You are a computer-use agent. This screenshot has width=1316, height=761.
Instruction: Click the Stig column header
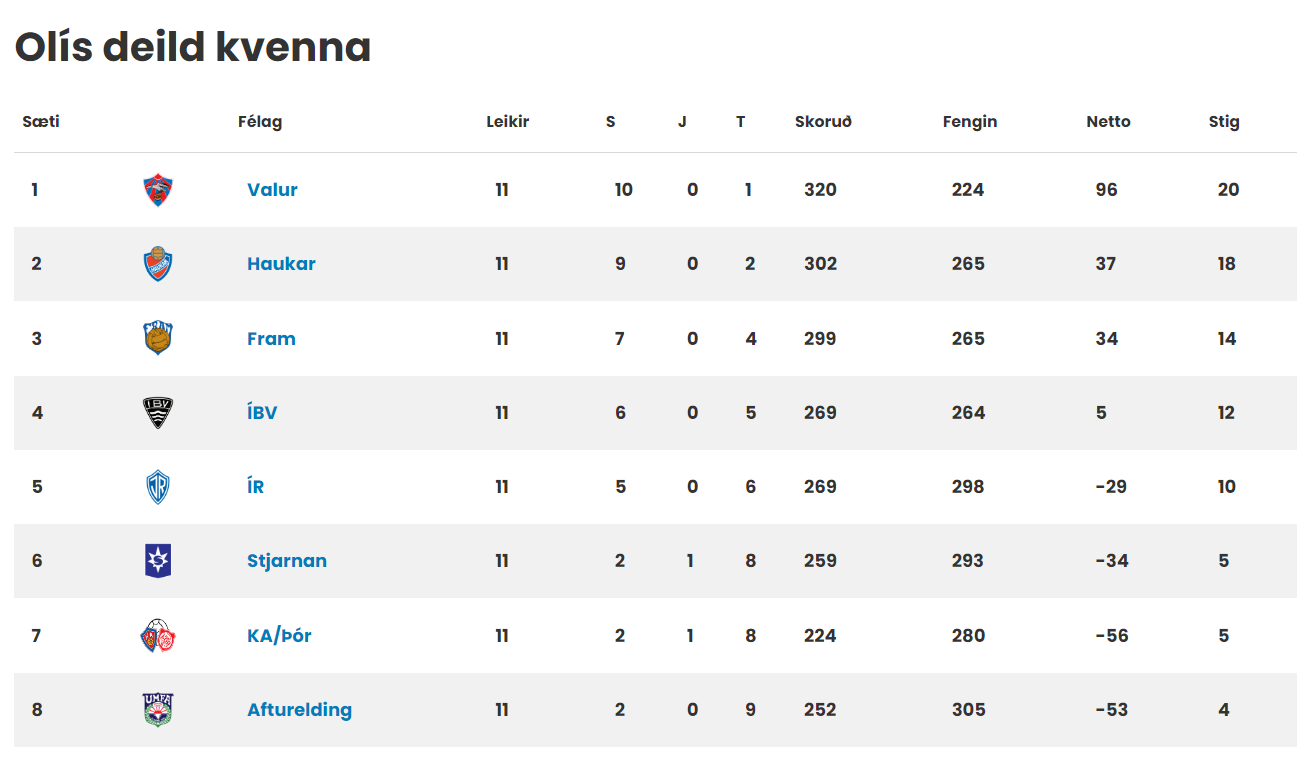(1224, 122)
